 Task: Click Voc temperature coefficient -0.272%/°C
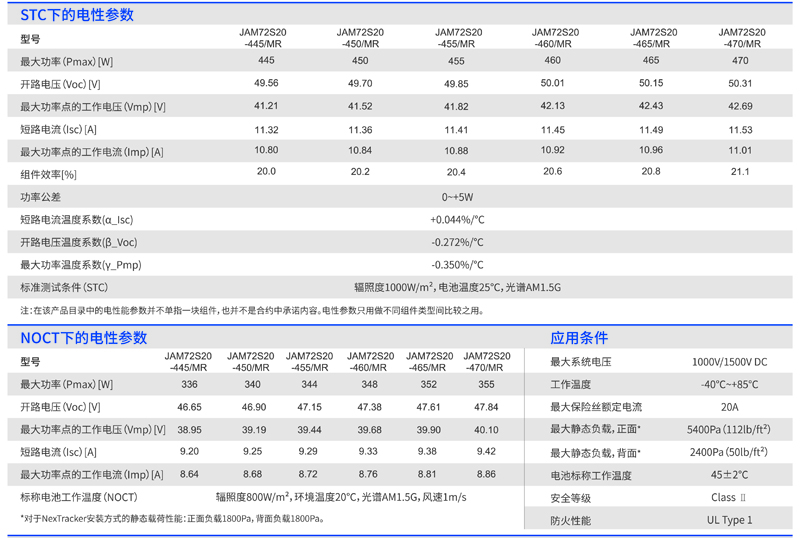coord(457,242)
